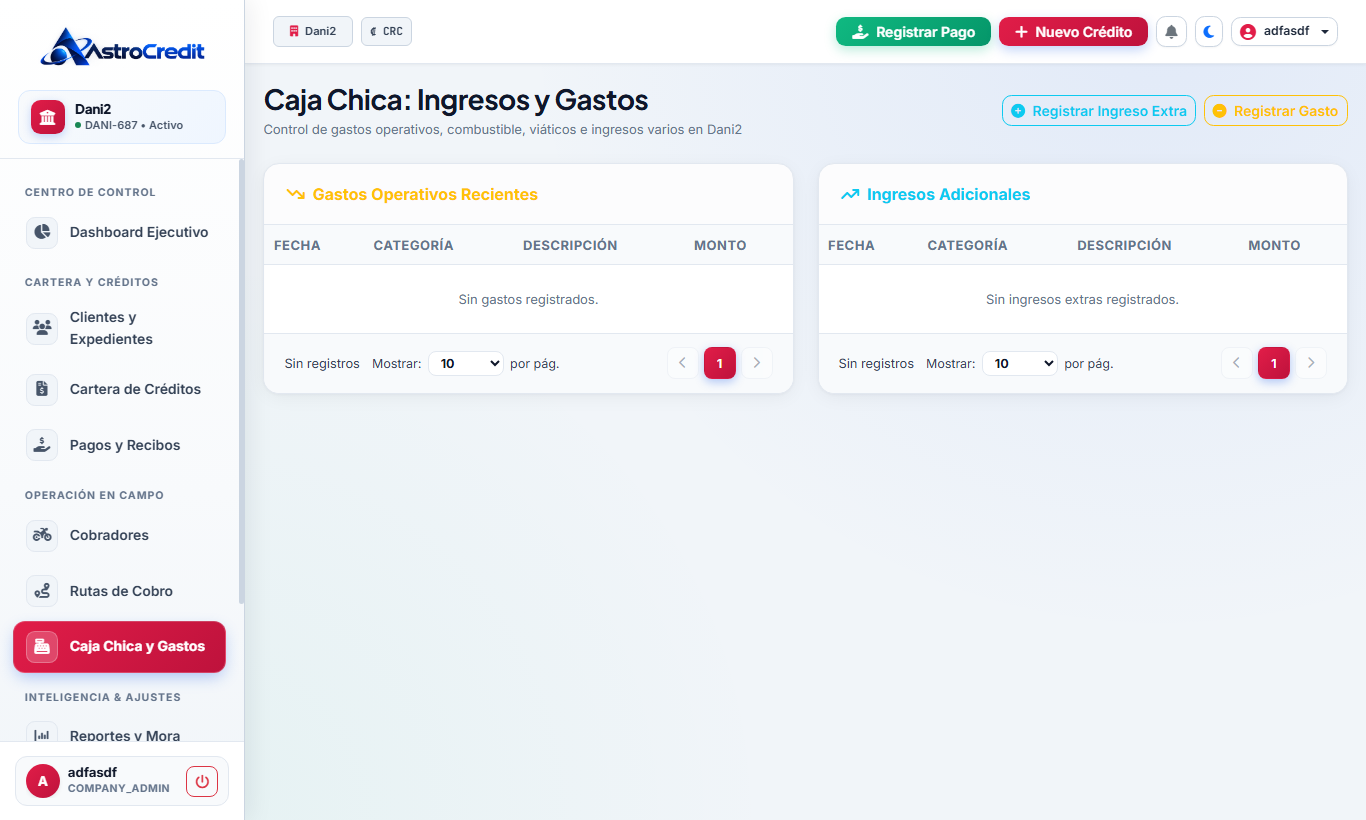
Task: Click the downward trend icon beside Gastos Operativos
Action: (x=295, y=195)
